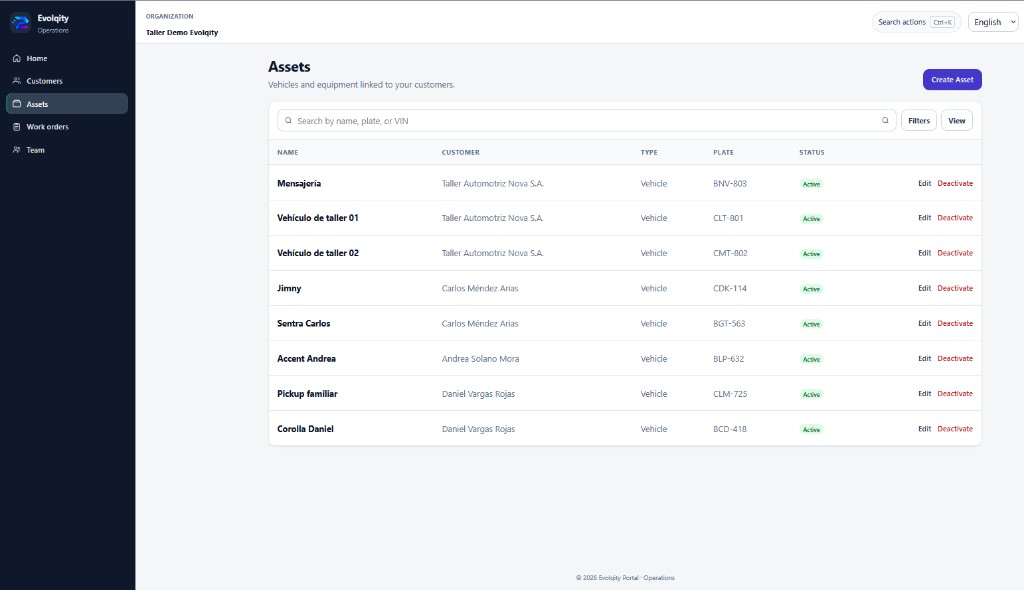Deactivate Vehículo de taller 02
Image resolution: width=1024 pixels, height=590 pixels.
click(x=955, y=253)
